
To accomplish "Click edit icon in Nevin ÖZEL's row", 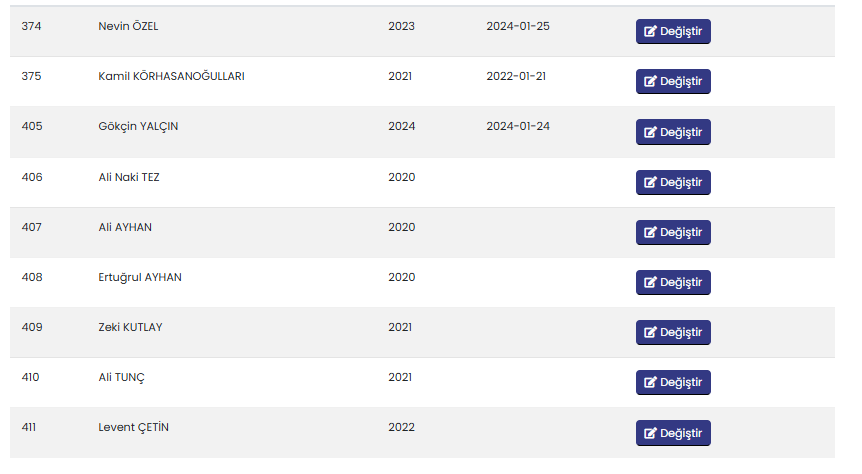I will pos(650,31).
